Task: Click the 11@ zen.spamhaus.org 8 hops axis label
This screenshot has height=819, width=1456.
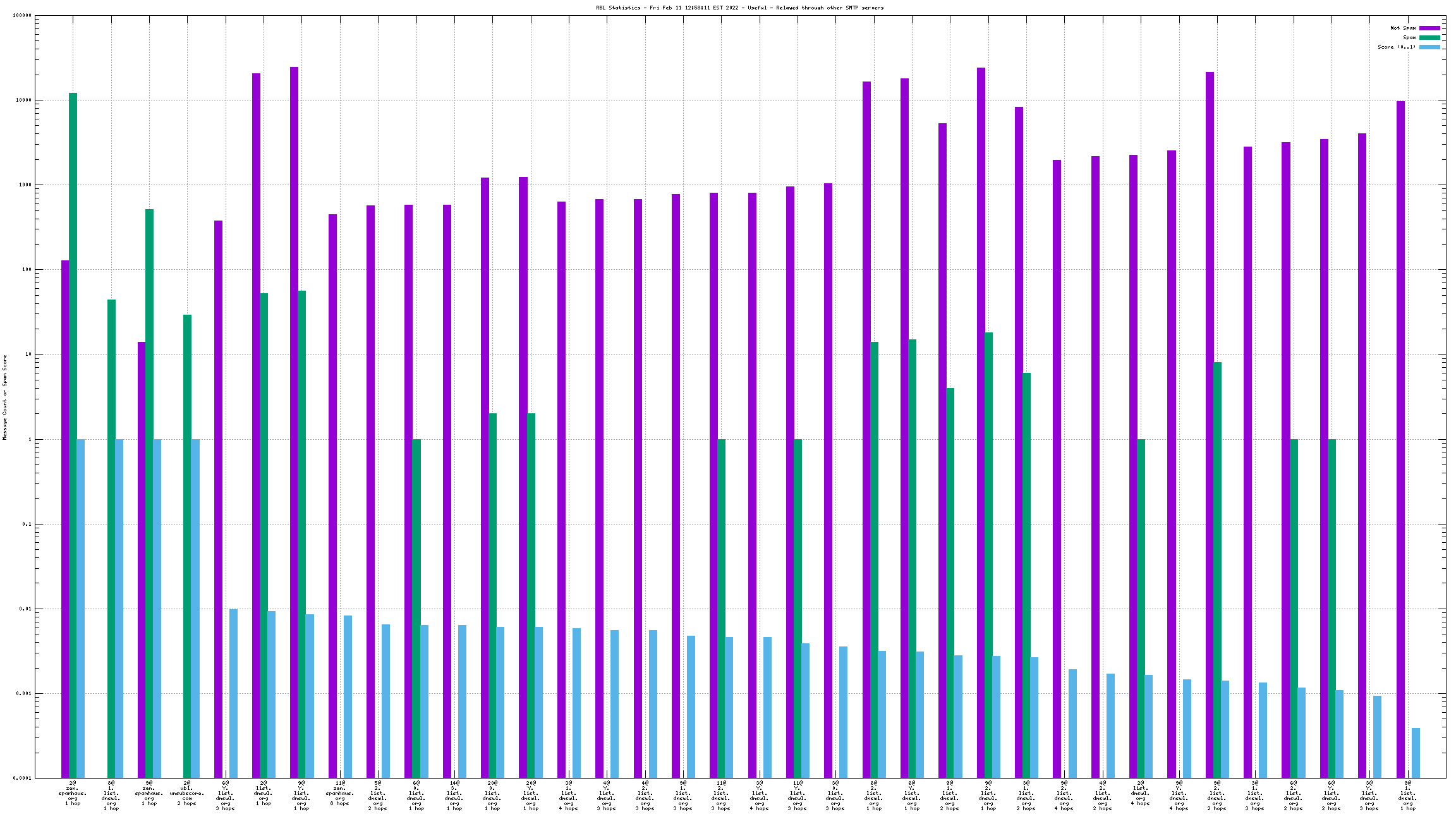Action: click(340, 793)
